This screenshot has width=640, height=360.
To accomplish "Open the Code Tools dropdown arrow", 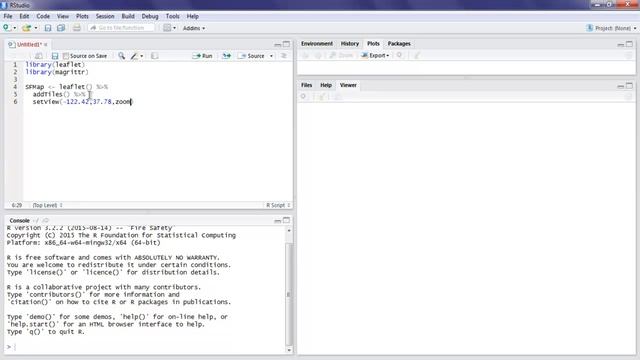I will (142, 56).
